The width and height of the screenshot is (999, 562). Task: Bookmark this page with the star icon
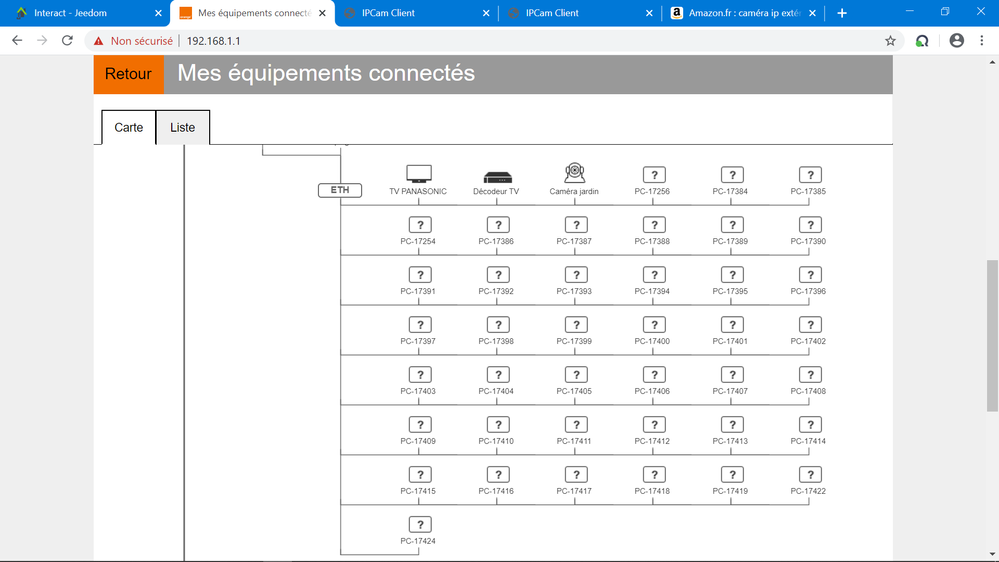tap(890, 41)
